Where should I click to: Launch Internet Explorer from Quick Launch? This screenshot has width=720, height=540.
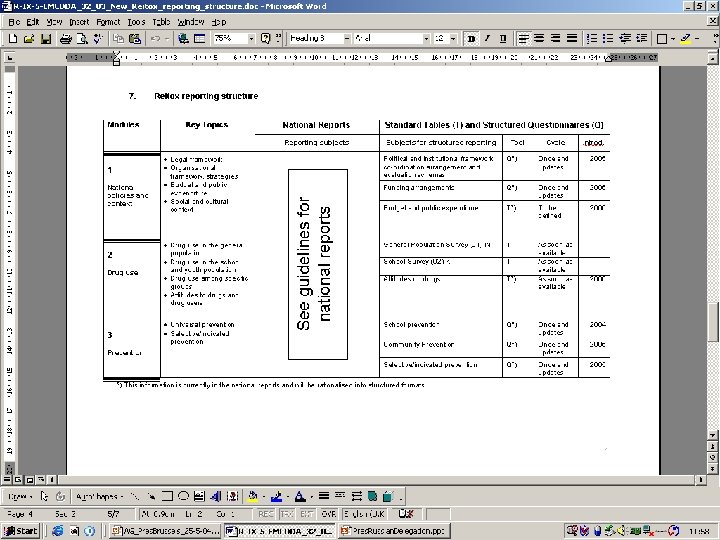pyautogui.click(x=58, y=531)
